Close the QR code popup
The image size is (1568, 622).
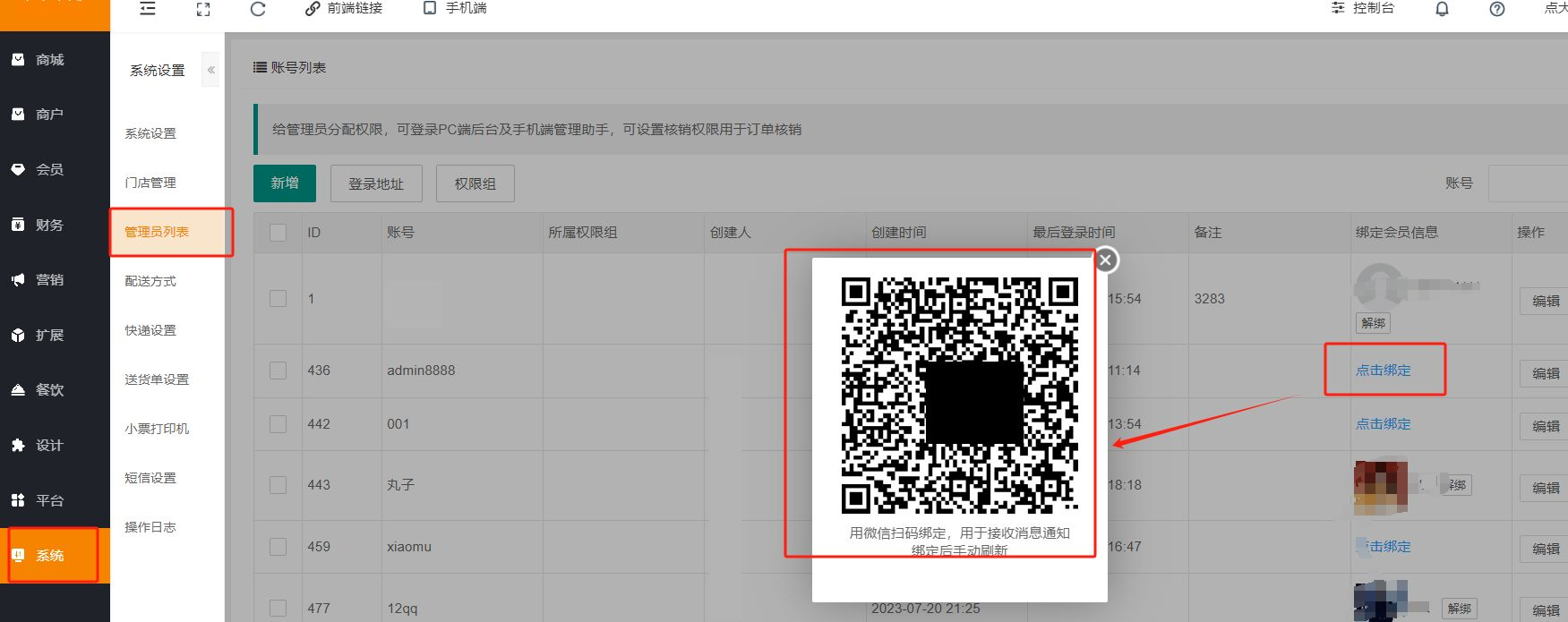1106,260
